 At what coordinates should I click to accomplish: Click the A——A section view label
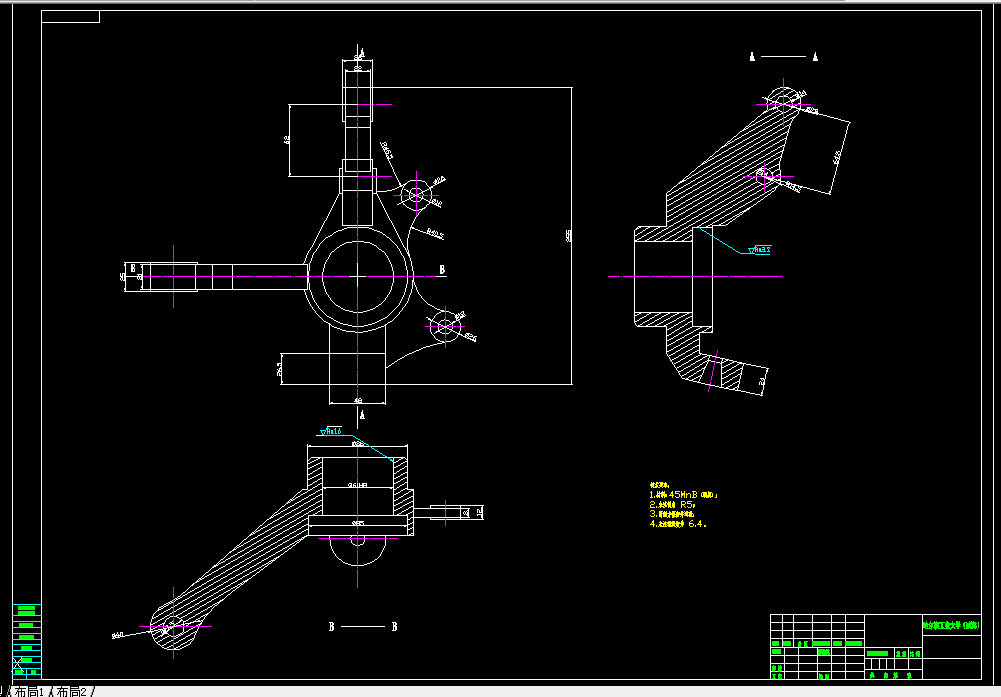(x=783, y=57)
